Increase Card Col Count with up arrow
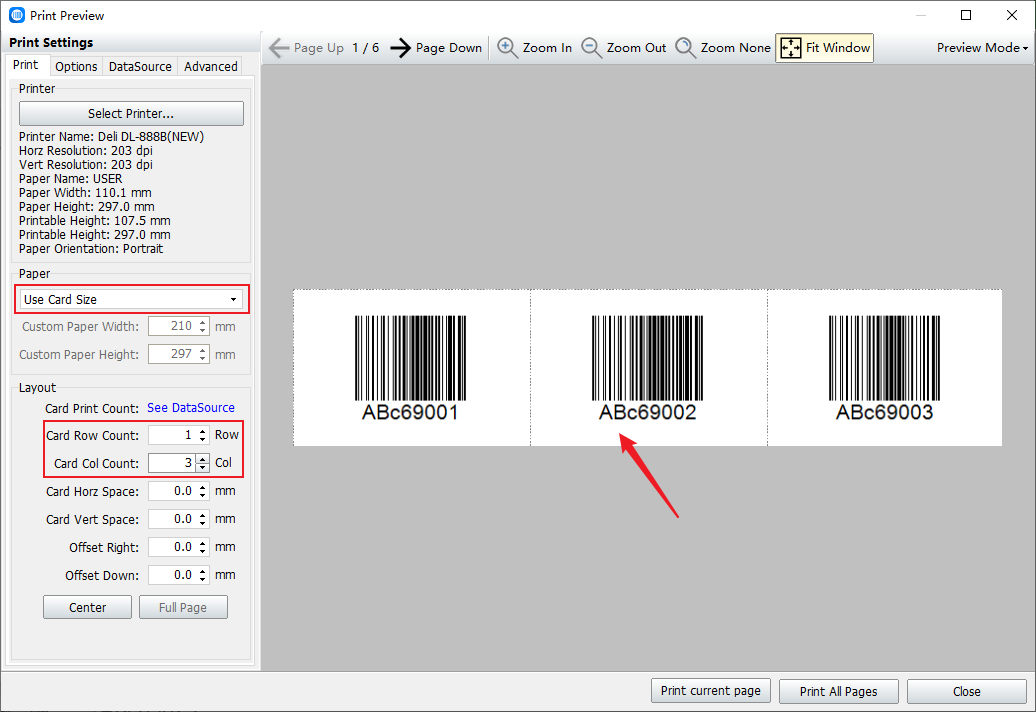 [x=203, y=458]
